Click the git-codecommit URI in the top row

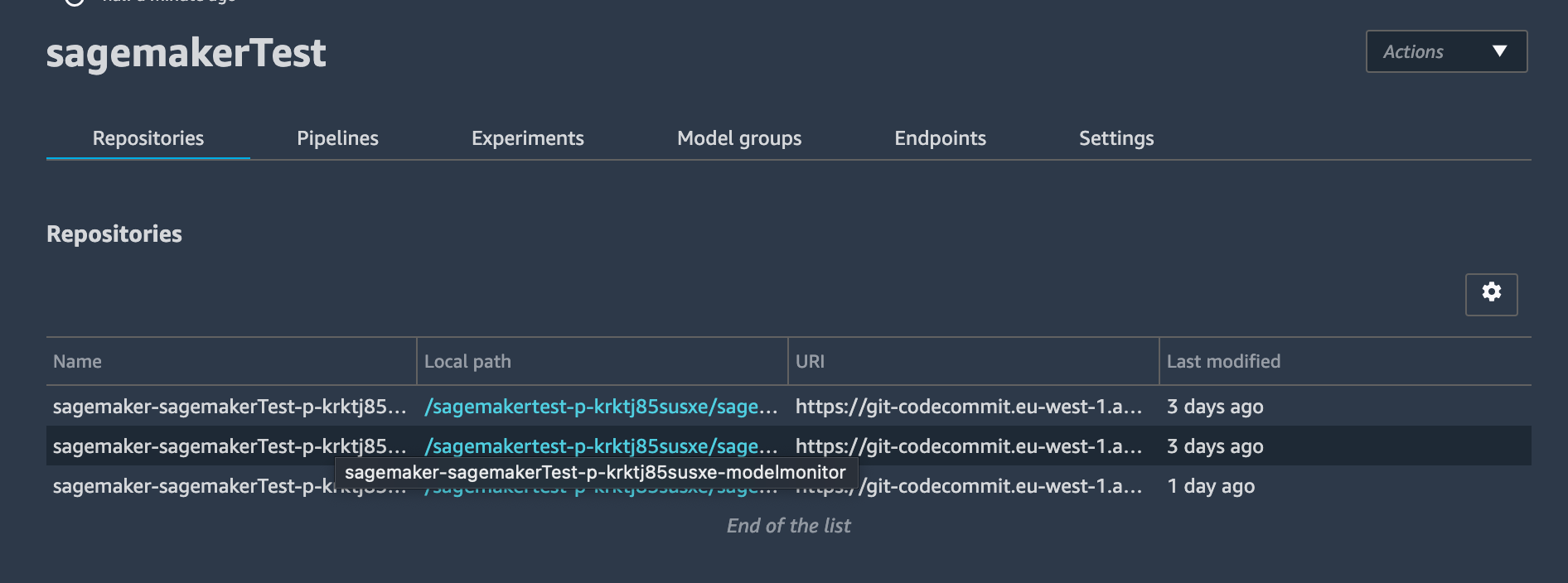tap(969, 407)
